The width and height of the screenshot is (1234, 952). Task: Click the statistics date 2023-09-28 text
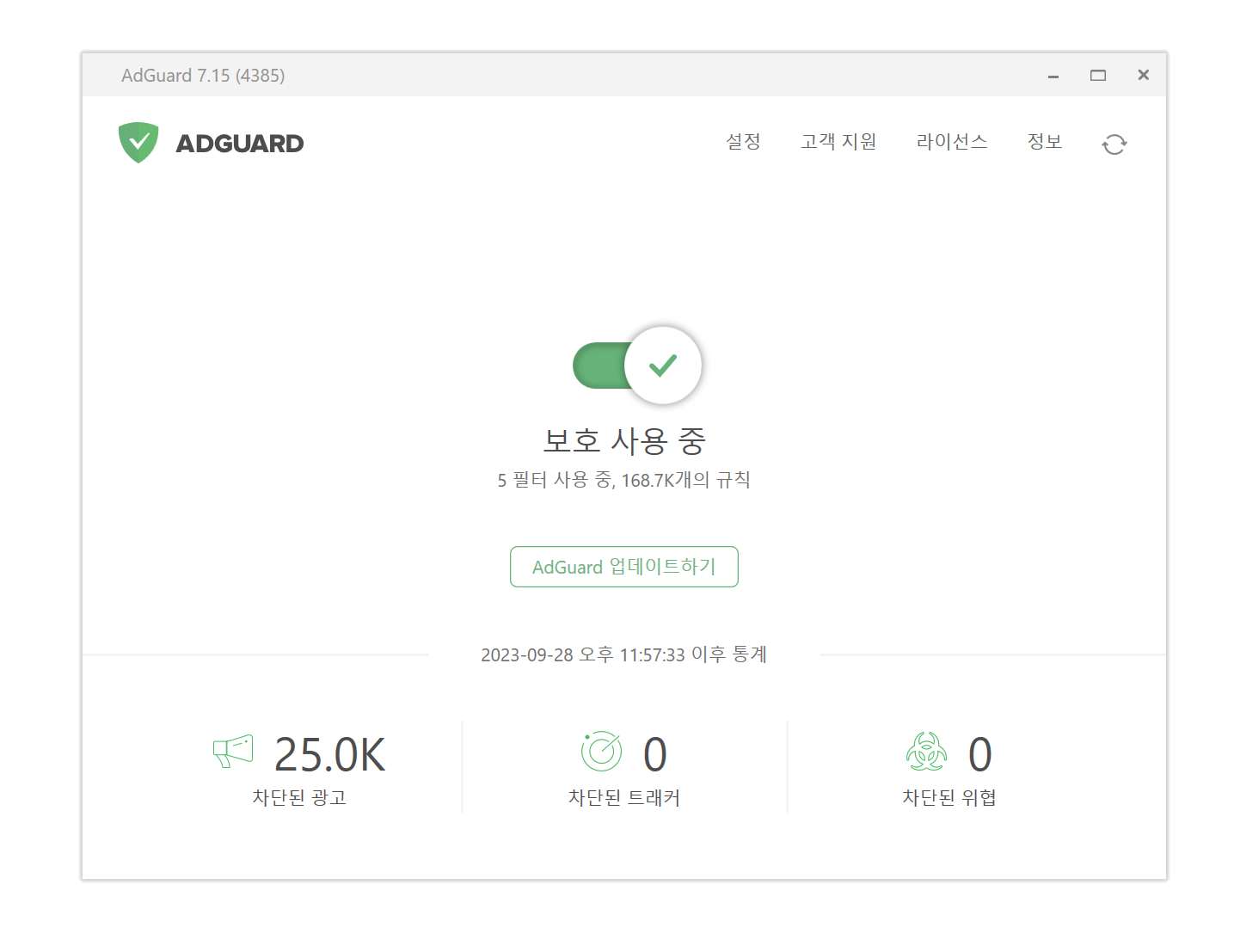click(x=624, y=654)
